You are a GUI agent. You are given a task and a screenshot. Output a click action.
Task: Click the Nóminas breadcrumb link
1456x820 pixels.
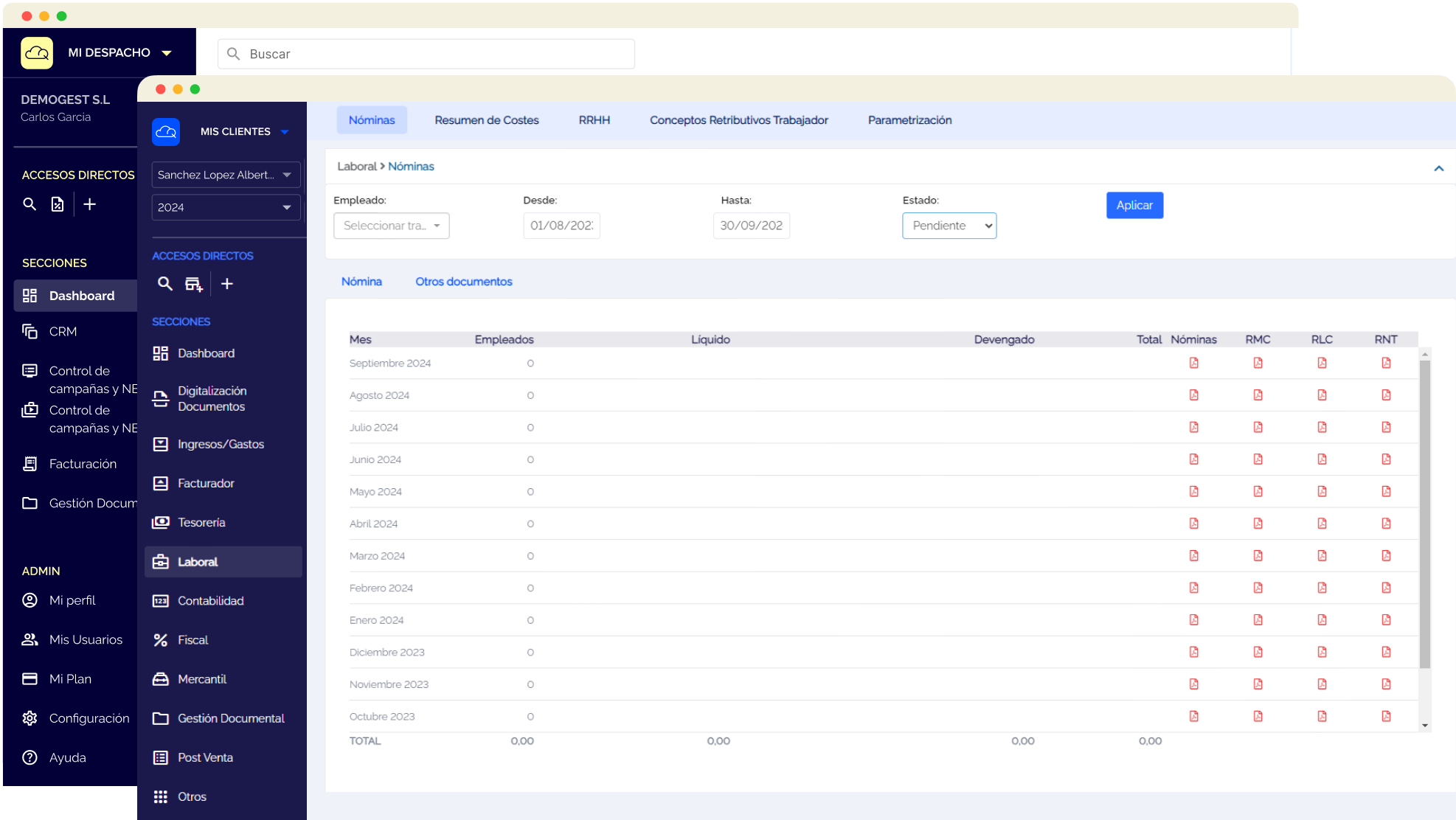click(x=411, y=167)
